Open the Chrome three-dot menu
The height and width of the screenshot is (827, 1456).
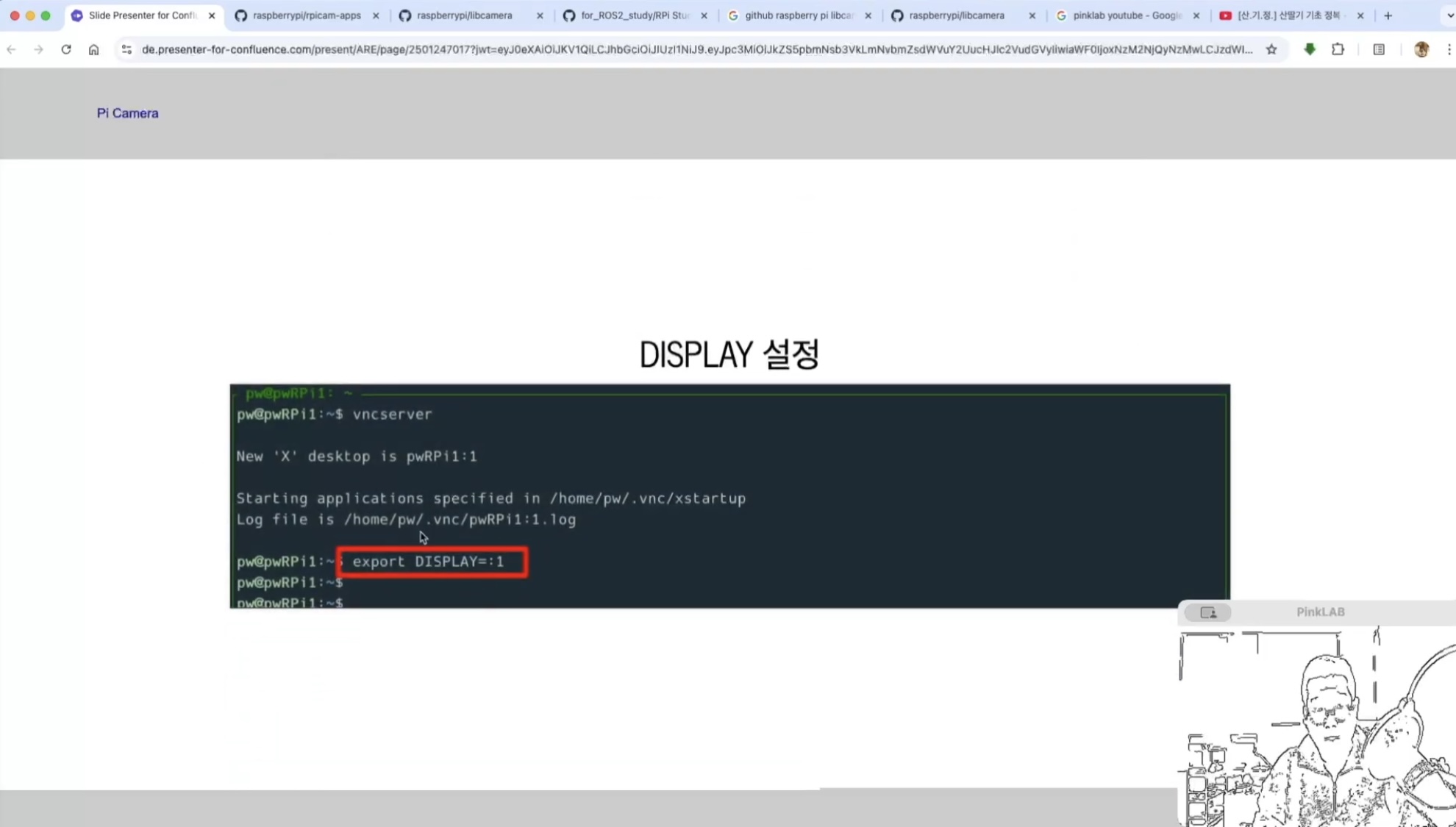(x=1449, y=49)
